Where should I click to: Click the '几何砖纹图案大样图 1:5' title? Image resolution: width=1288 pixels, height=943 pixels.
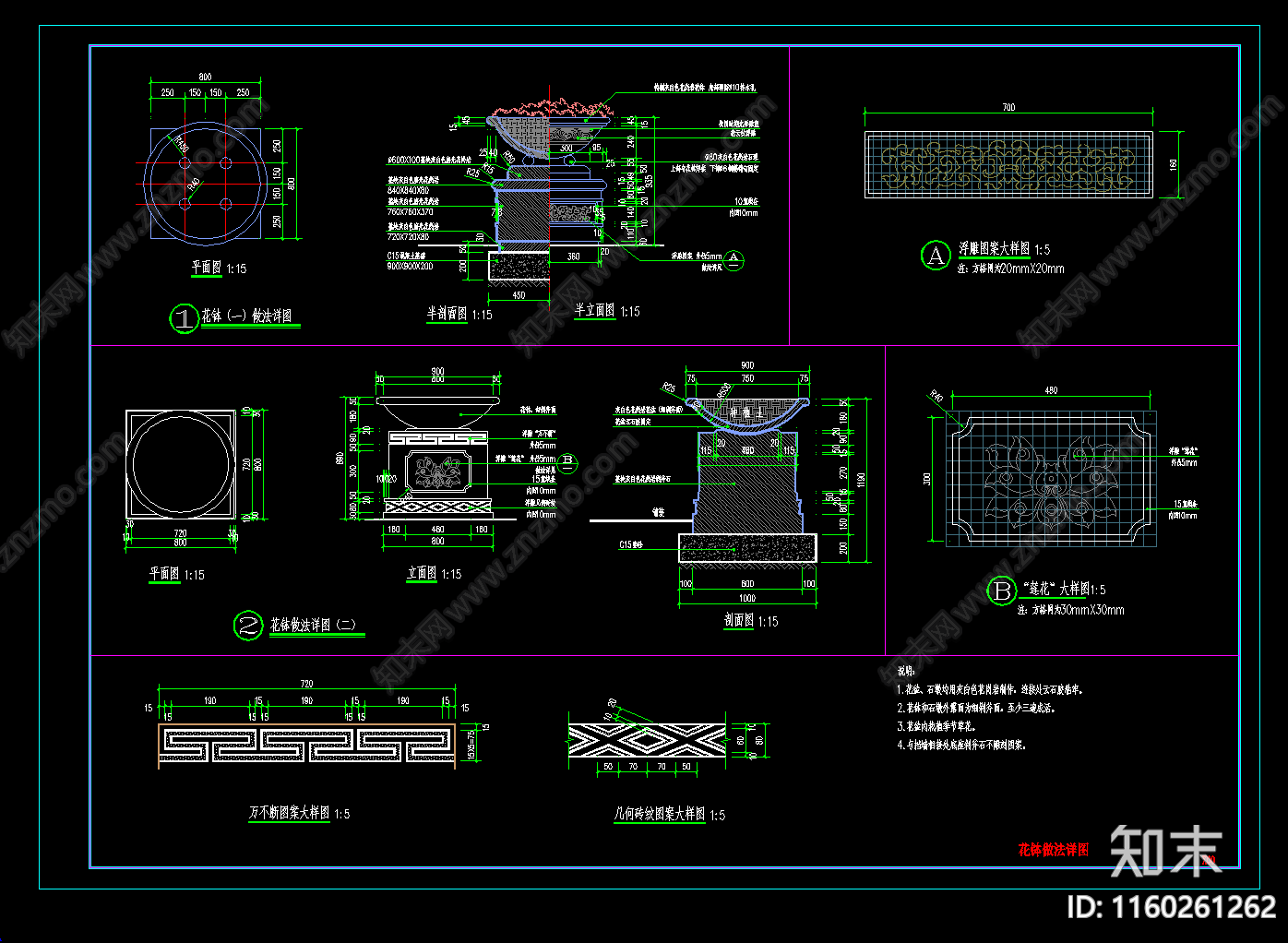pos(670,815)
